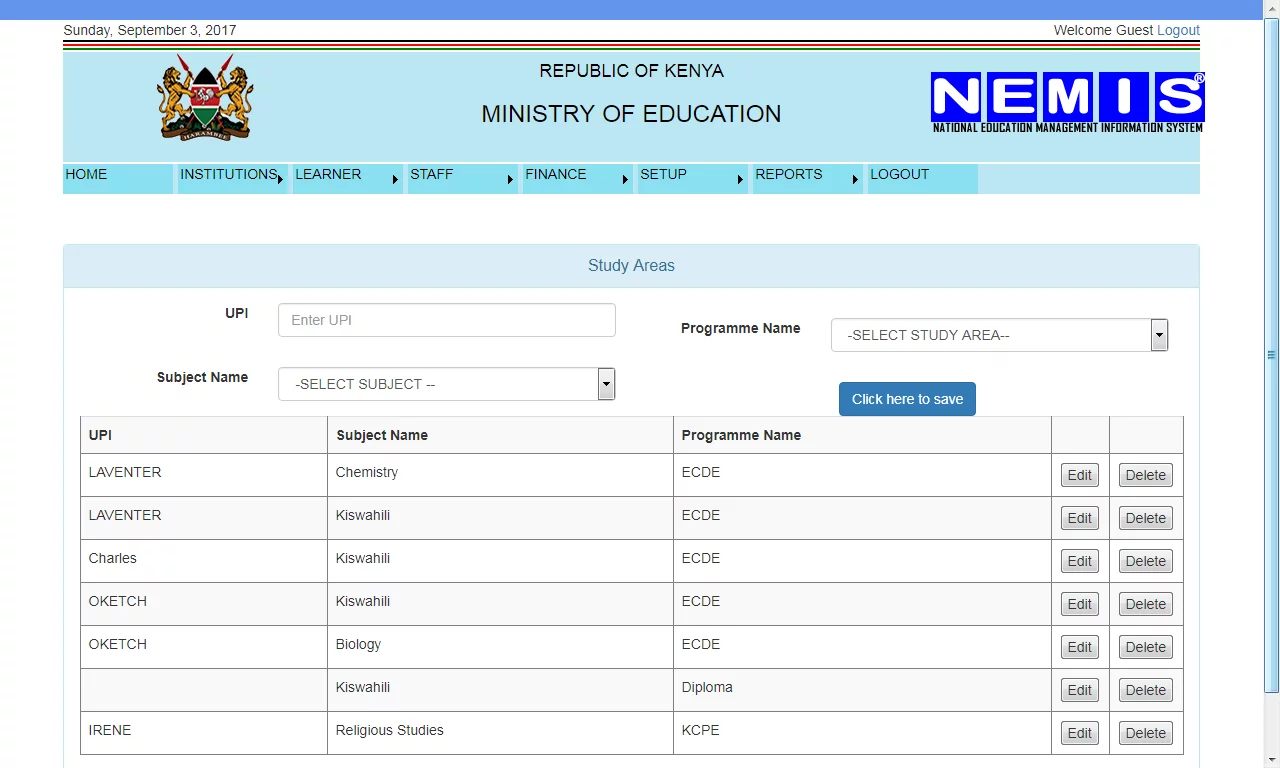
Task: Click the Logout link beside Welcome Guest
Action: pos(1178,30)
